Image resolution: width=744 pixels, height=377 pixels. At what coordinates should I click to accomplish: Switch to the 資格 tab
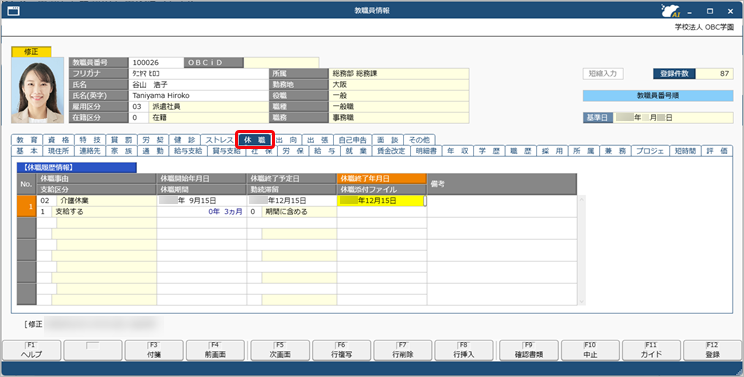[59, 140]
